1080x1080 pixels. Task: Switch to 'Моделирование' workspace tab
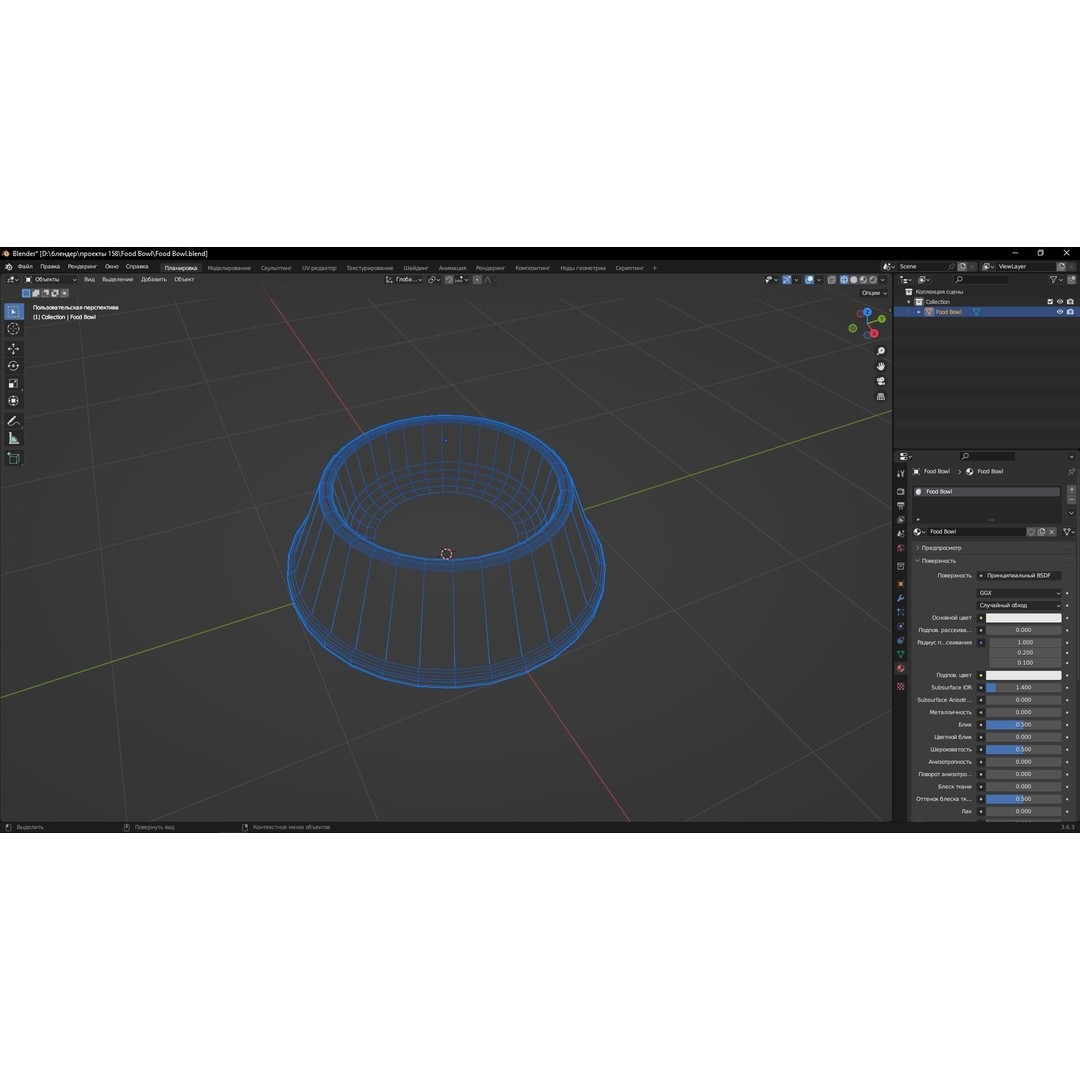pyautogui.click(x=229, y=268)
